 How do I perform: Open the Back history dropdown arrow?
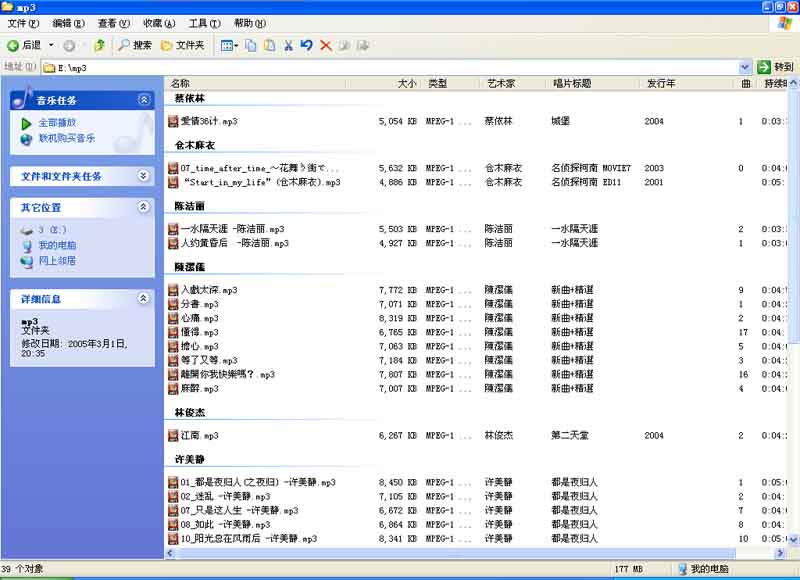pyautogui.click(x=51, y=45)
